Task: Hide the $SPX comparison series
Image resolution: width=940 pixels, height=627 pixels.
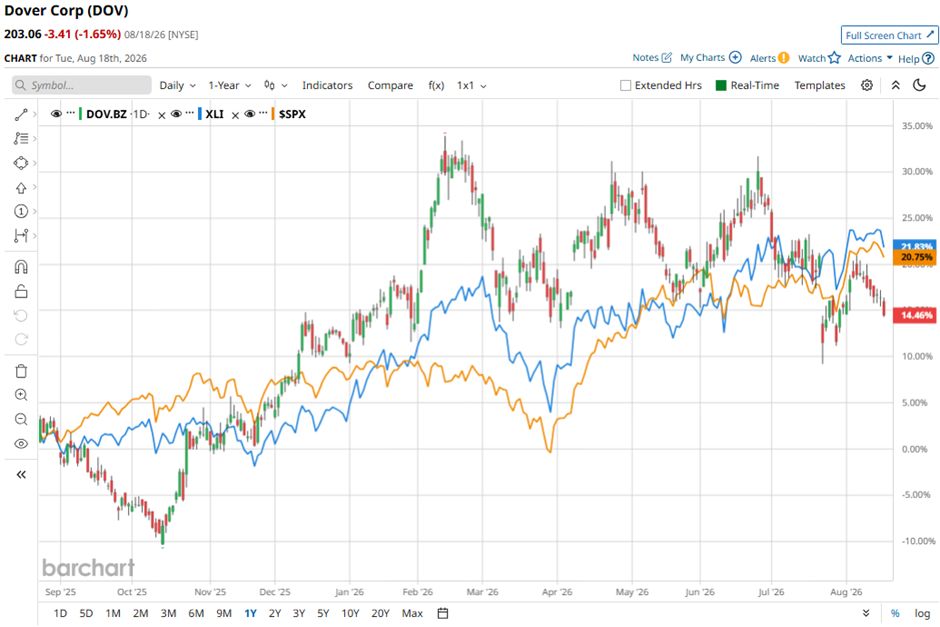Action: 250,114
